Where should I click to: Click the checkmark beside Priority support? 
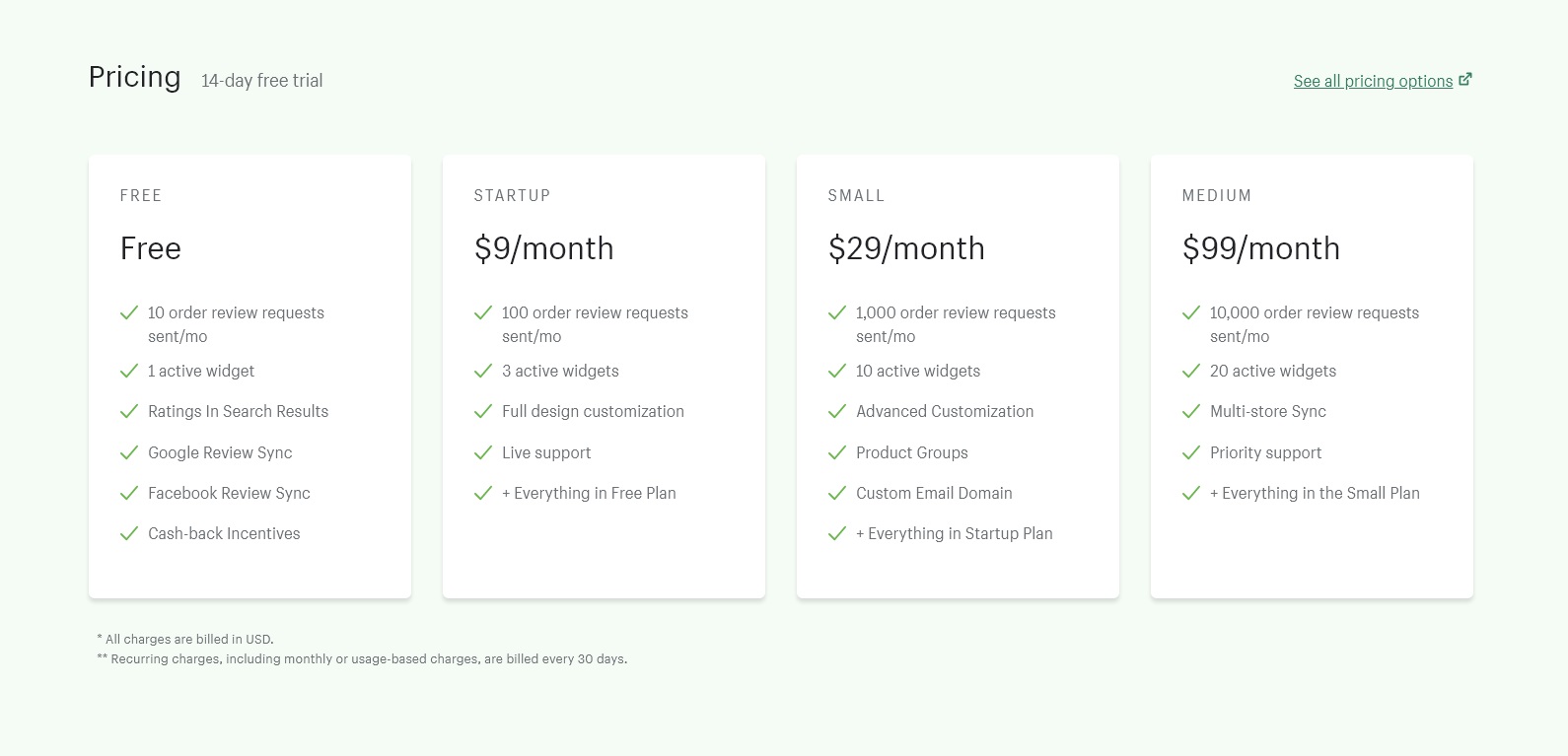[1191, 452]
